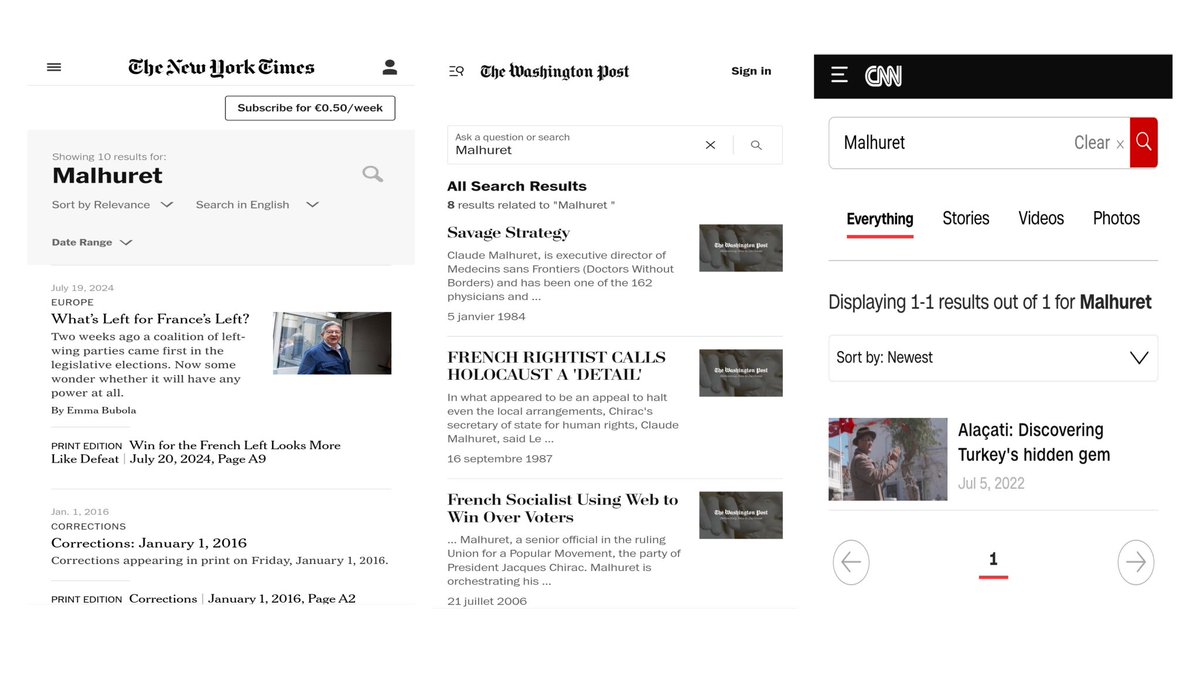Open Savage Strategy article
The width and height of the screenshot is (1200, 673).
pos(508,233)
